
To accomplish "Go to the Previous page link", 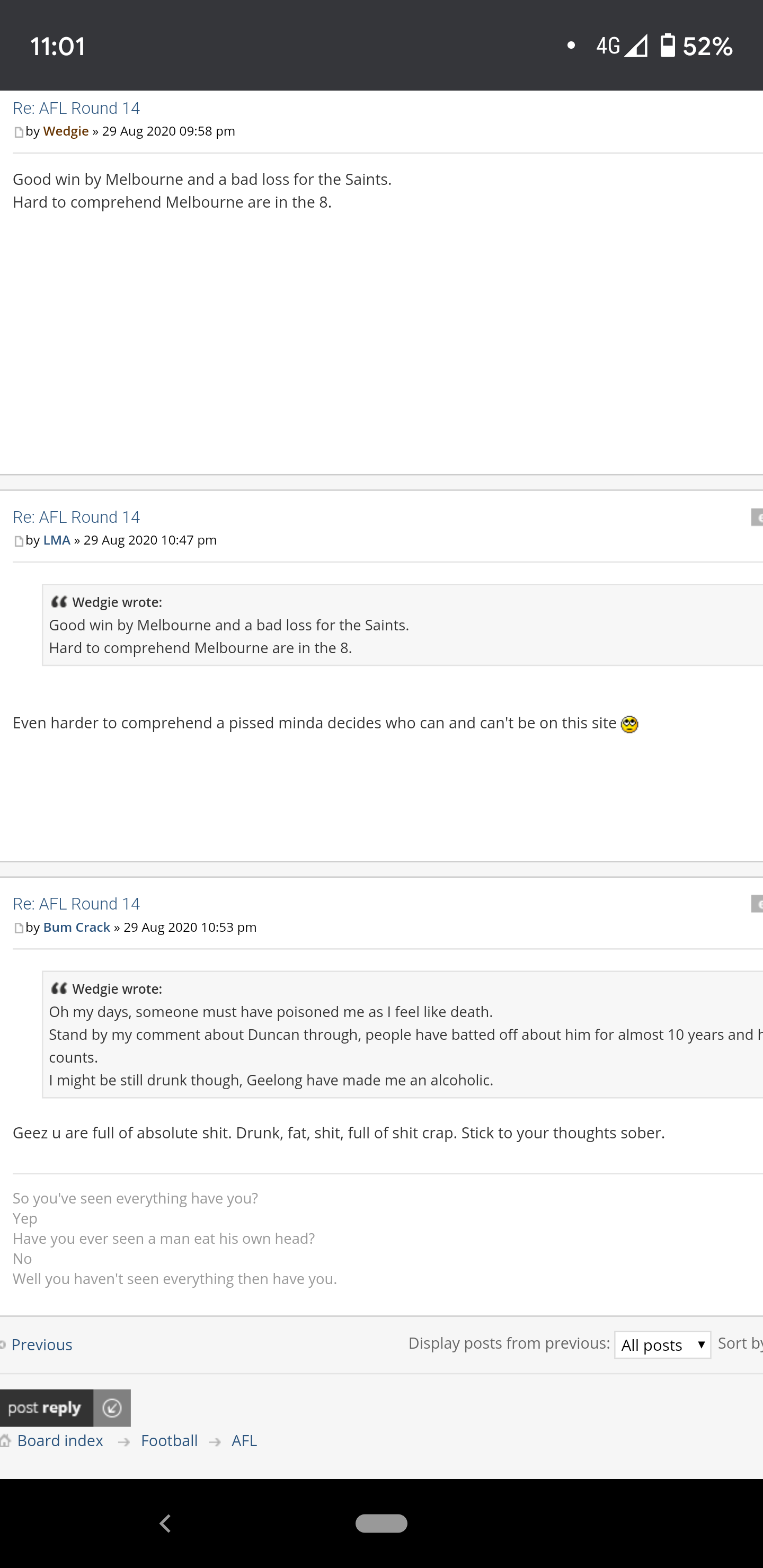I will click(41, 1344).
